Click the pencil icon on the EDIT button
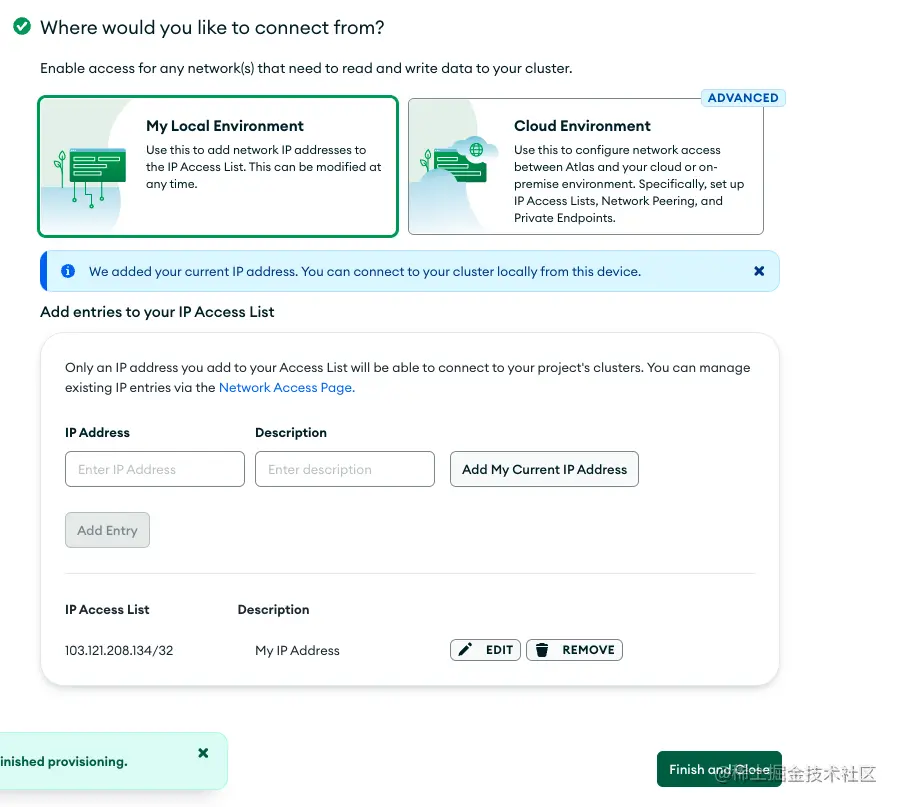Image resolution: width=899 pixels, height=807 pixels. [465, 649]
